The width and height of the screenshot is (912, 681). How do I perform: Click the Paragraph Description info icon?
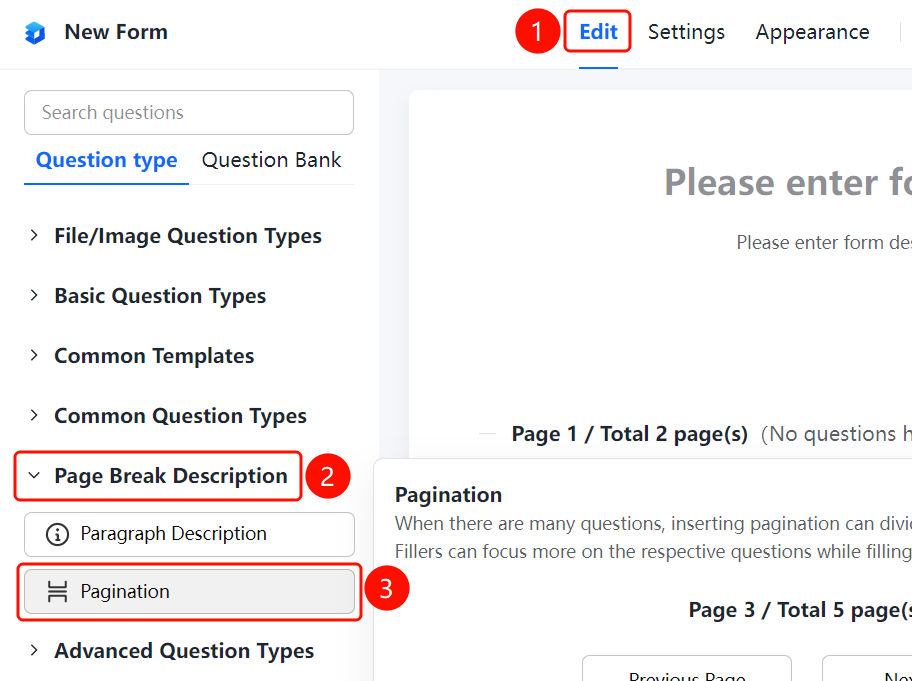(x=57, y=534)
